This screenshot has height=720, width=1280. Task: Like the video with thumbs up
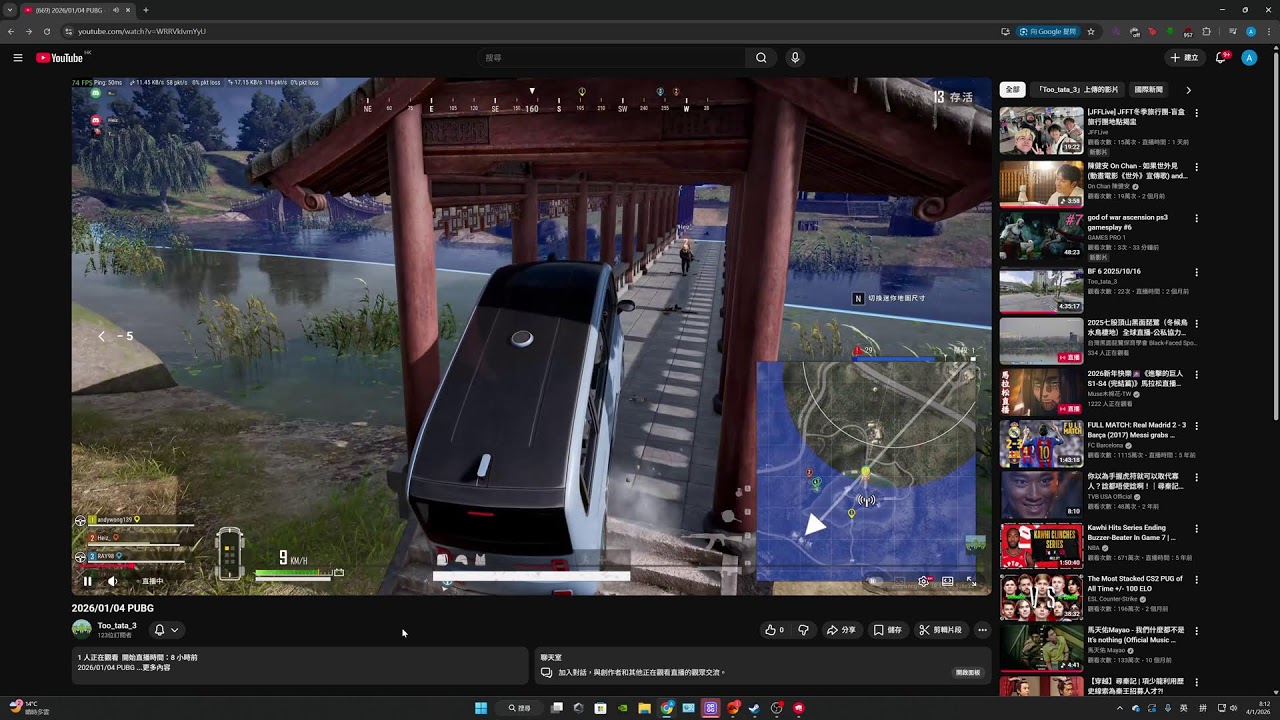pos(774,630)
